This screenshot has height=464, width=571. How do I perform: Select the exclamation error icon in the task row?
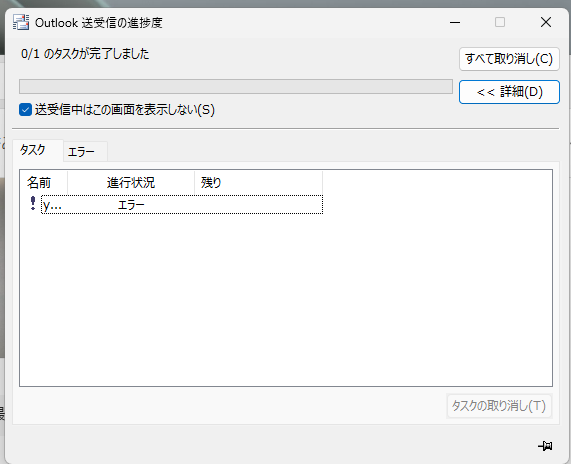[33, 204]
